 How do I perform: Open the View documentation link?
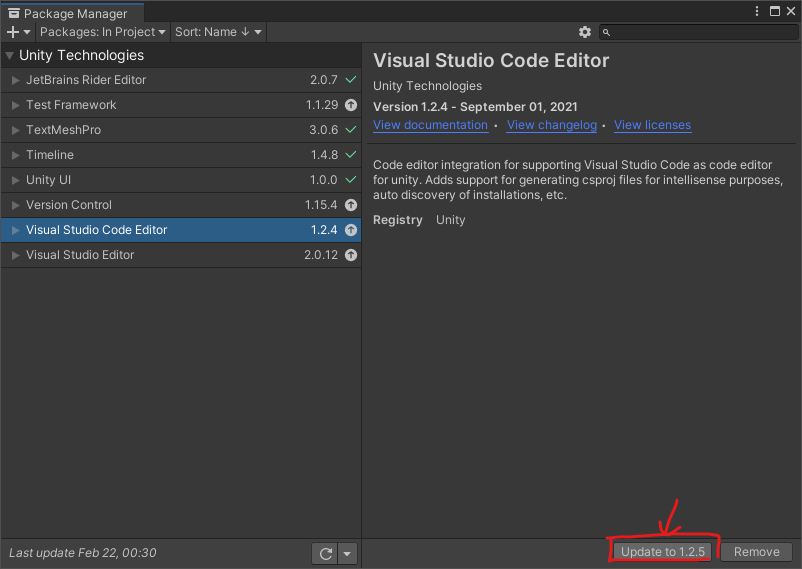[x=430, y=125]
